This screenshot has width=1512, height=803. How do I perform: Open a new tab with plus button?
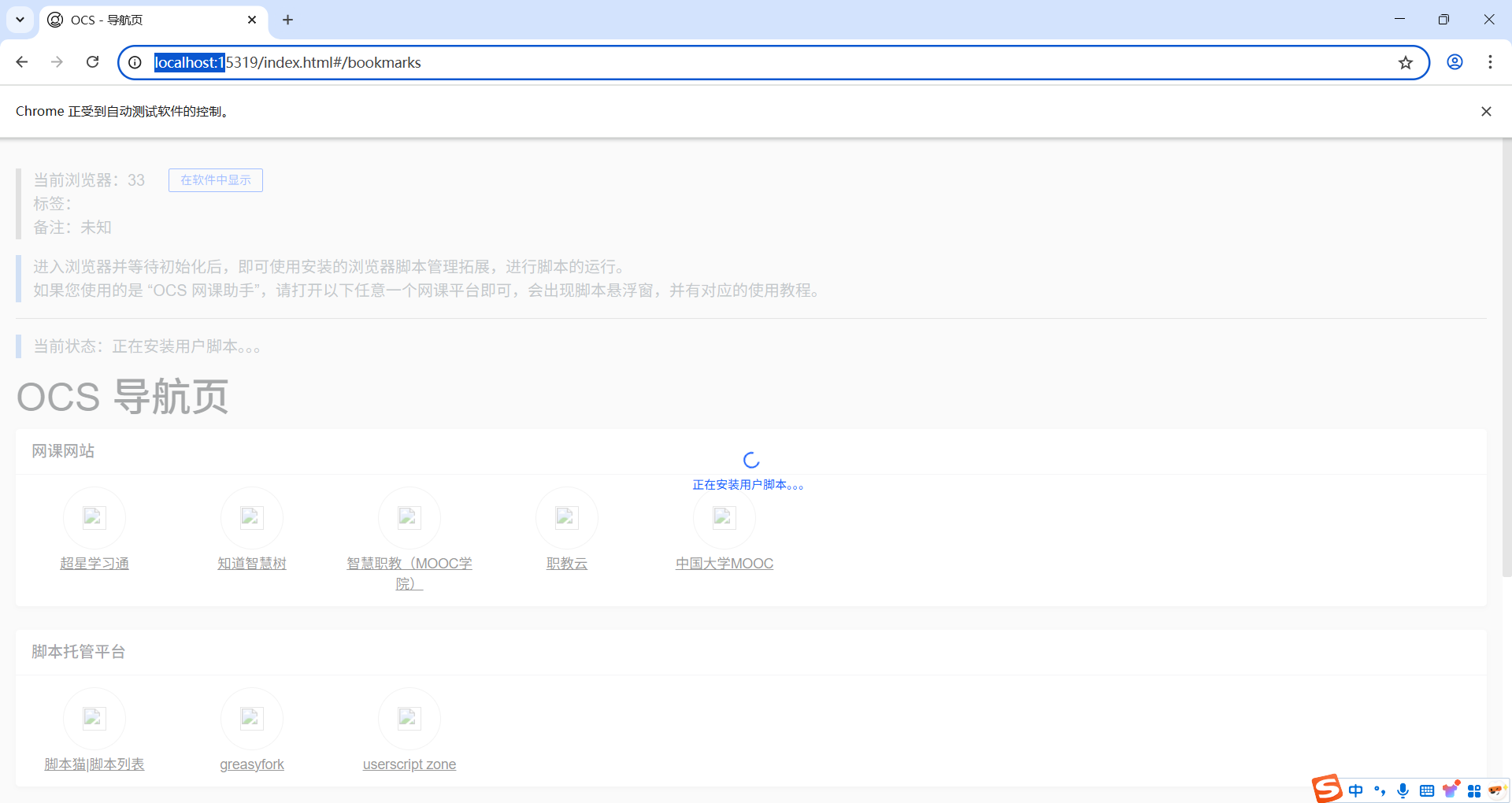coord(288,20)
